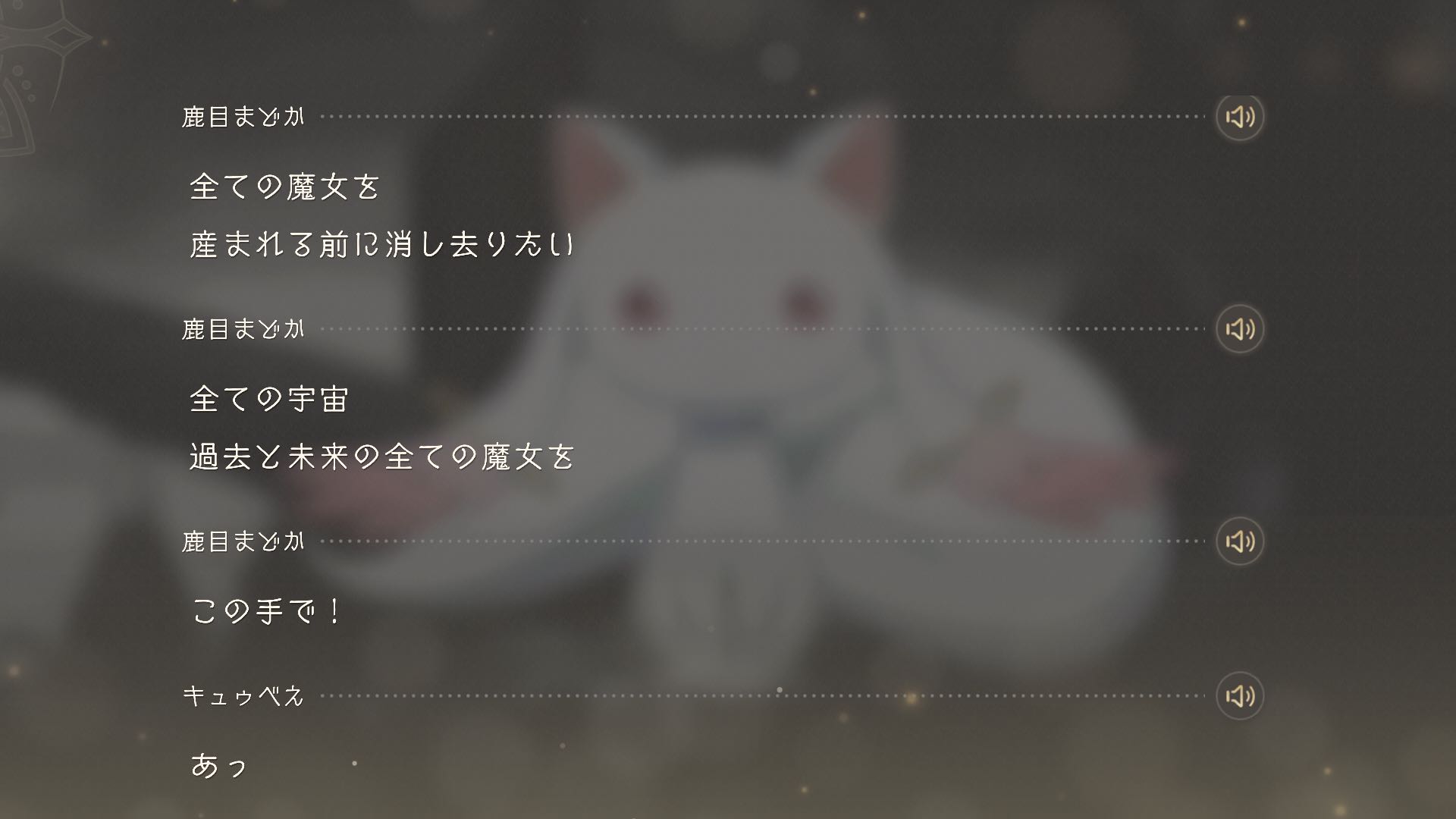Play Kyubey's "あっ" voice clip

(1240, 696)
